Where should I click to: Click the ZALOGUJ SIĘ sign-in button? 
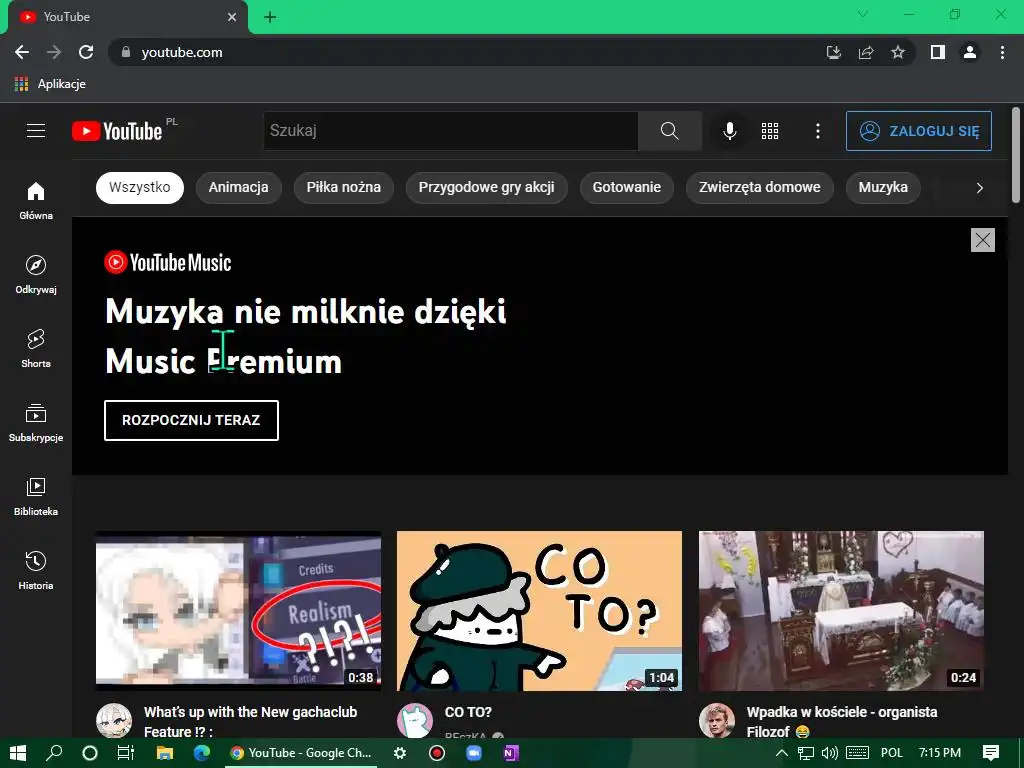click(x=919, y=131)
